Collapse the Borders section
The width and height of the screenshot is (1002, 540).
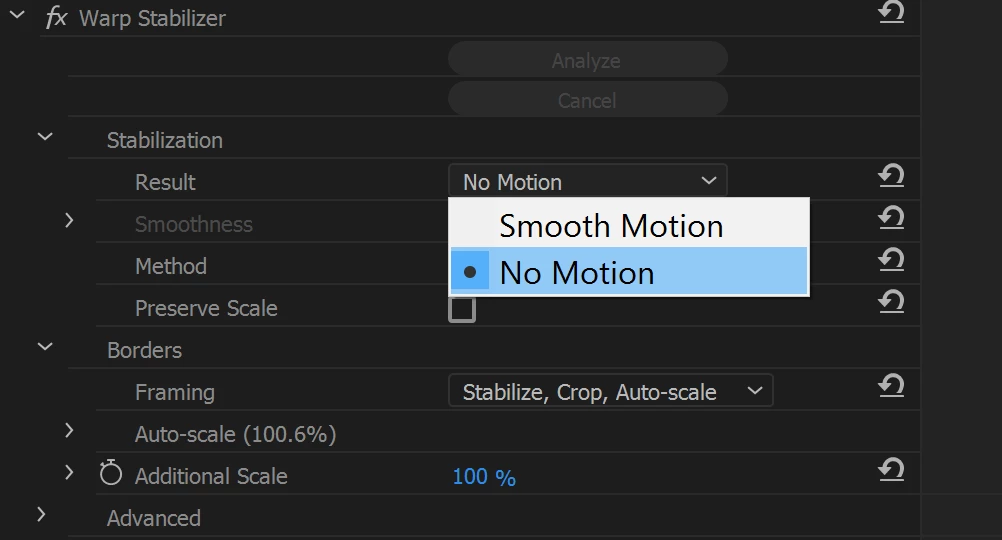point(45,346)
